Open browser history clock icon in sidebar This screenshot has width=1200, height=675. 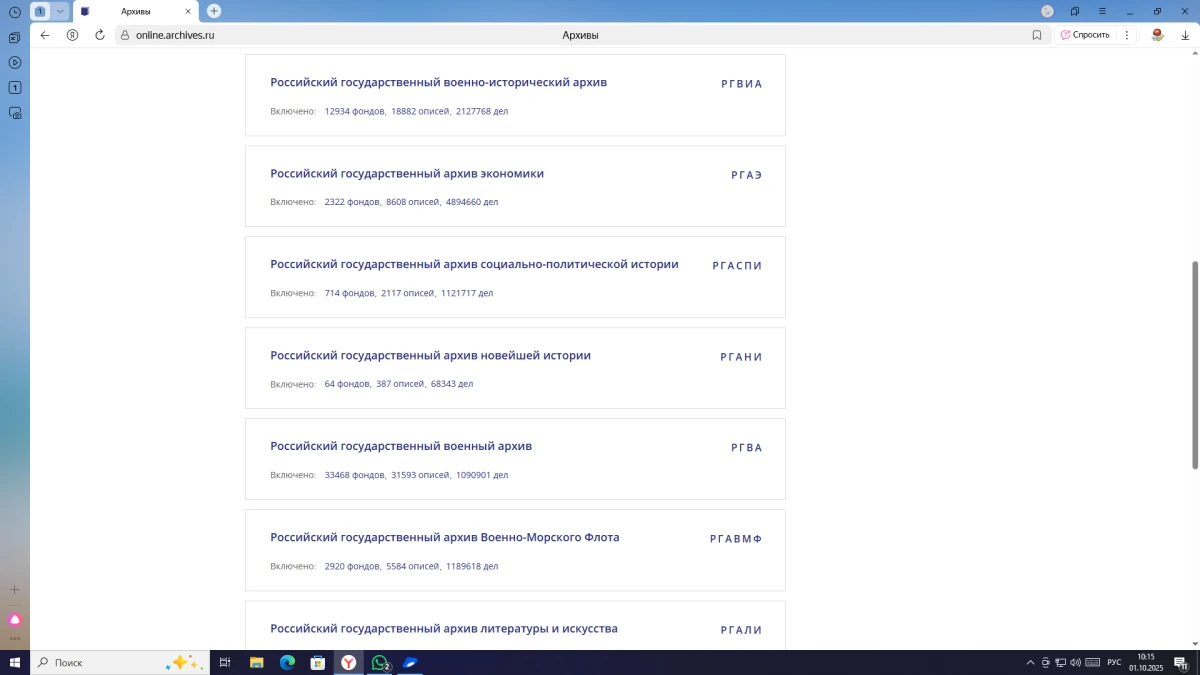[x=14, y=12]
